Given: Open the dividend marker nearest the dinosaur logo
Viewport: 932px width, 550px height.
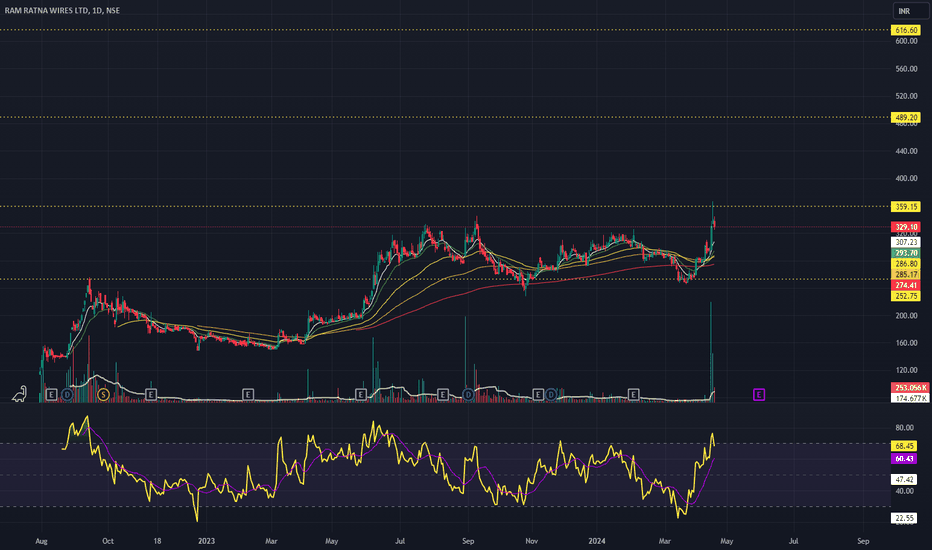Looking at the screenshot, I should point(67,394).
